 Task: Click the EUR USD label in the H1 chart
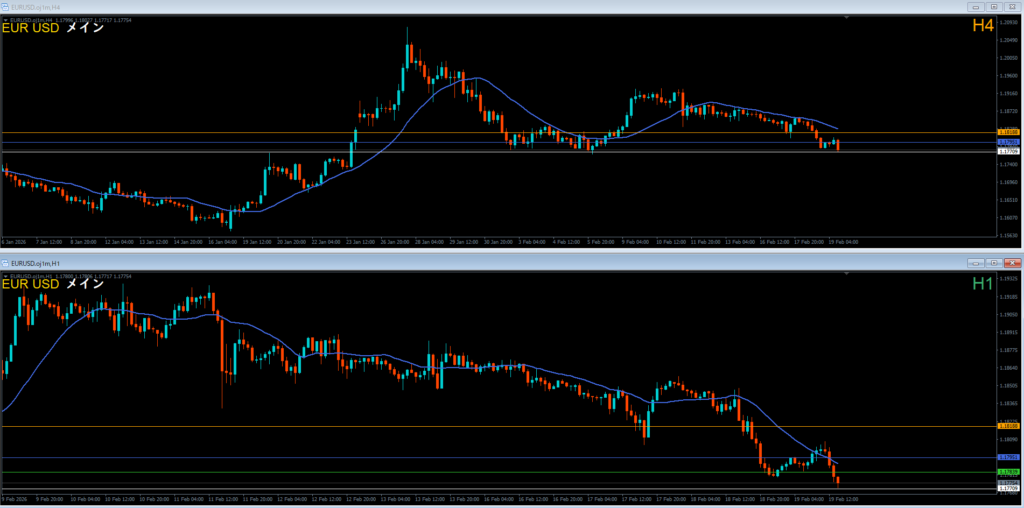click(31, 284)
